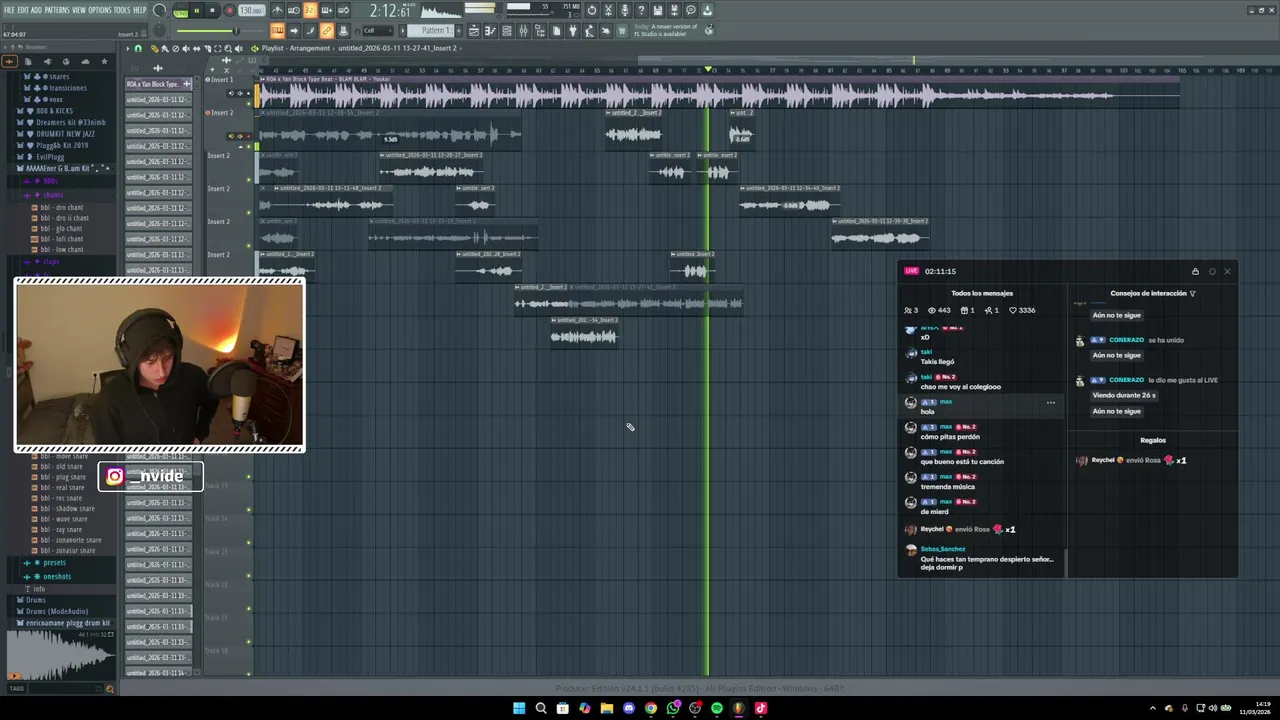Open TikTok app from the taskbar
This screenshot has height=720, width=1280.
(761, 708)
